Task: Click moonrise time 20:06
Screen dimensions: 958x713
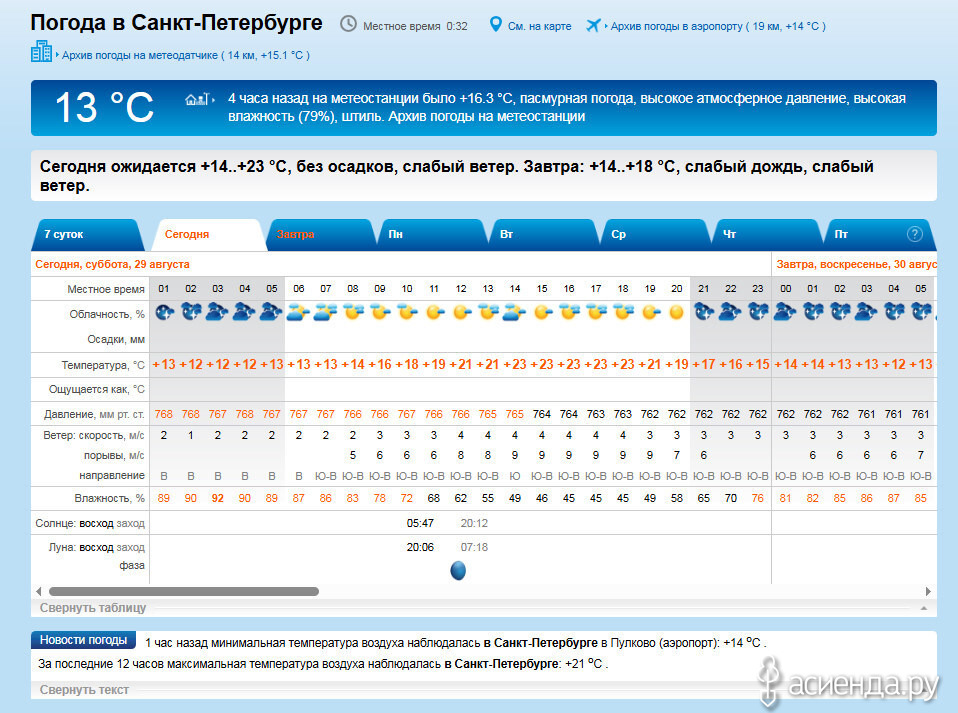Action: pos(420,547)
